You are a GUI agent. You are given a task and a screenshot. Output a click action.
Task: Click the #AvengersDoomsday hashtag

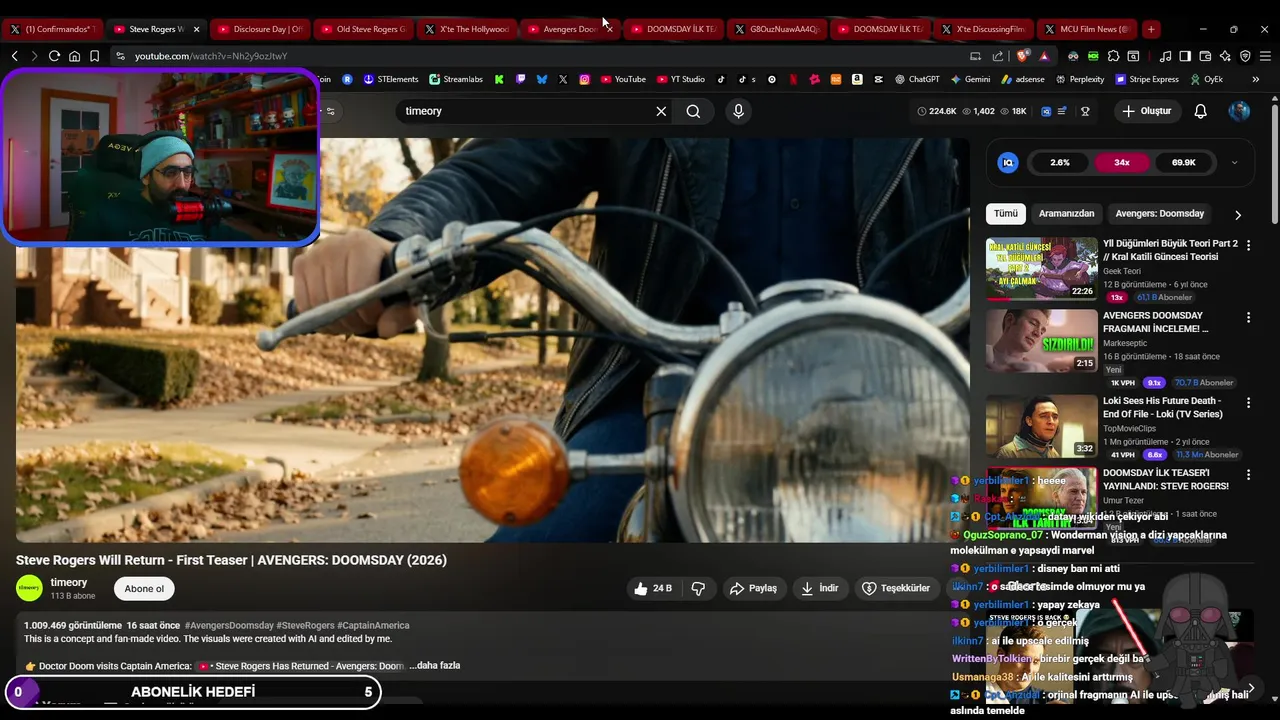click(x=229, y=625)
